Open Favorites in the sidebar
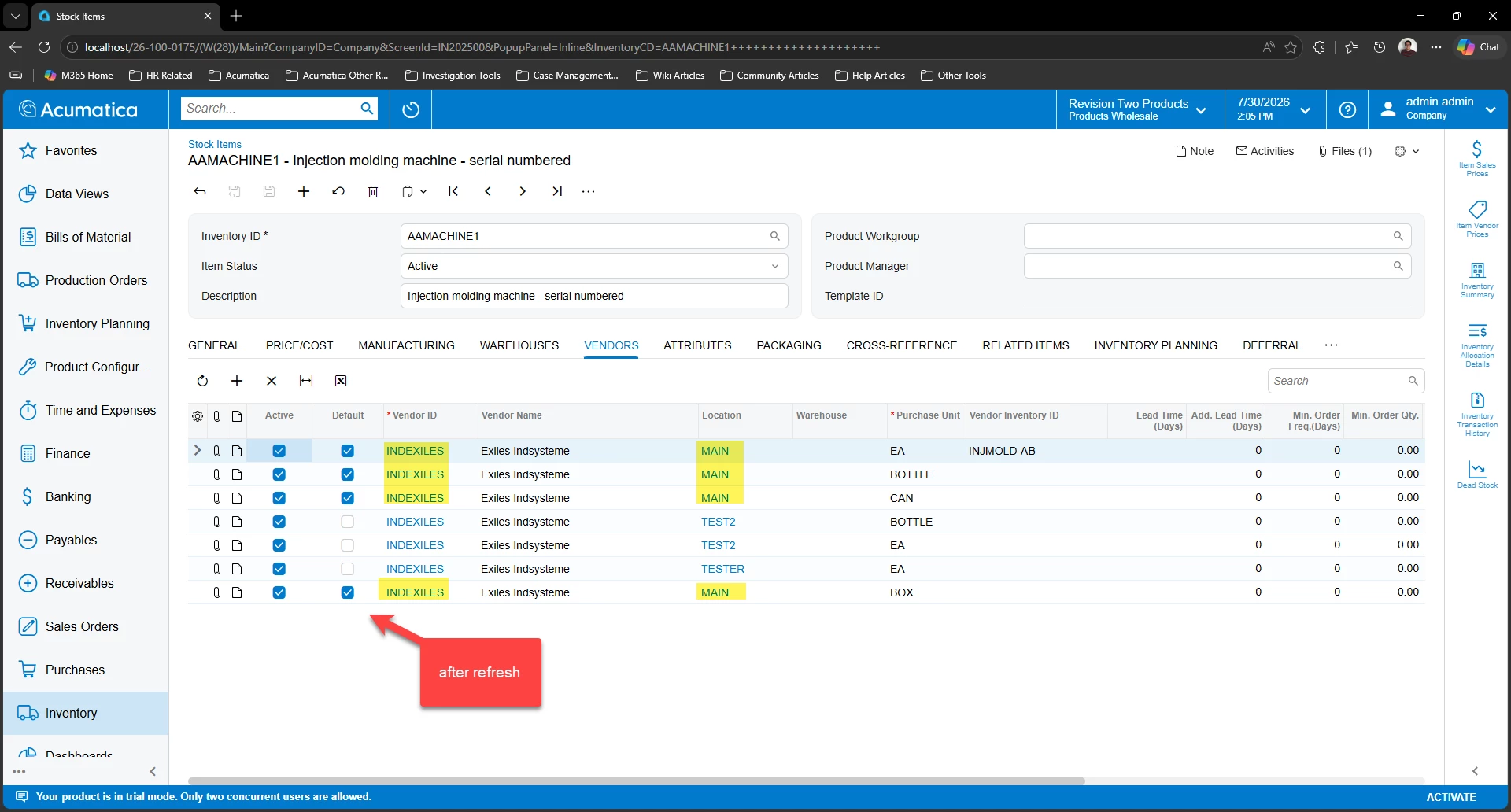This screenshot has height=812, width=1511. (86, 150)
